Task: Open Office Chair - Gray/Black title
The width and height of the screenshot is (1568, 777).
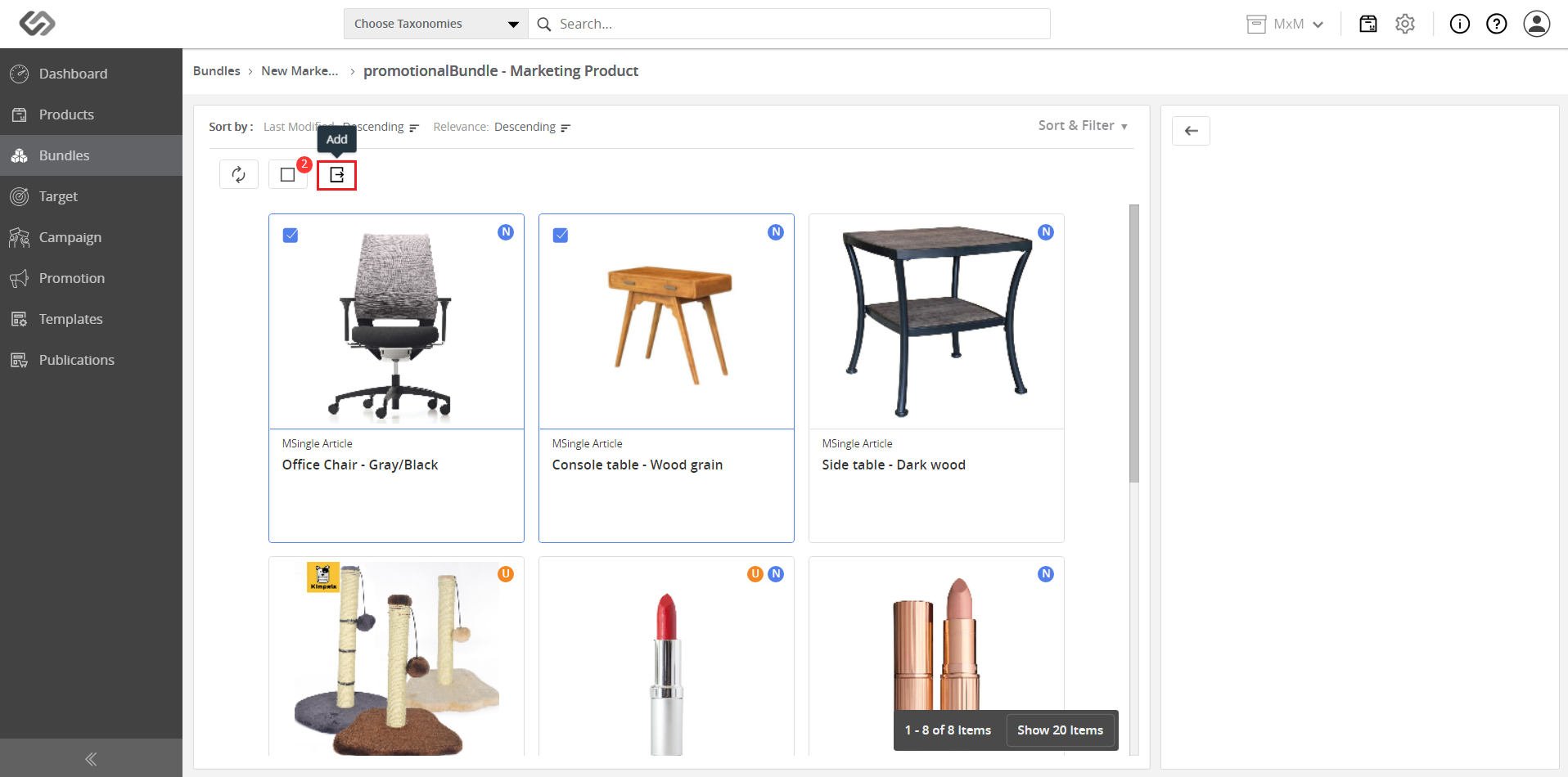Action: 360,465
